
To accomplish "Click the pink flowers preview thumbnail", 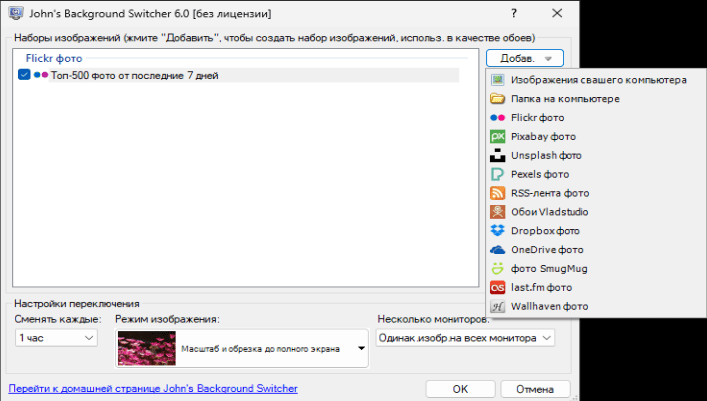I will pos(147,348).
